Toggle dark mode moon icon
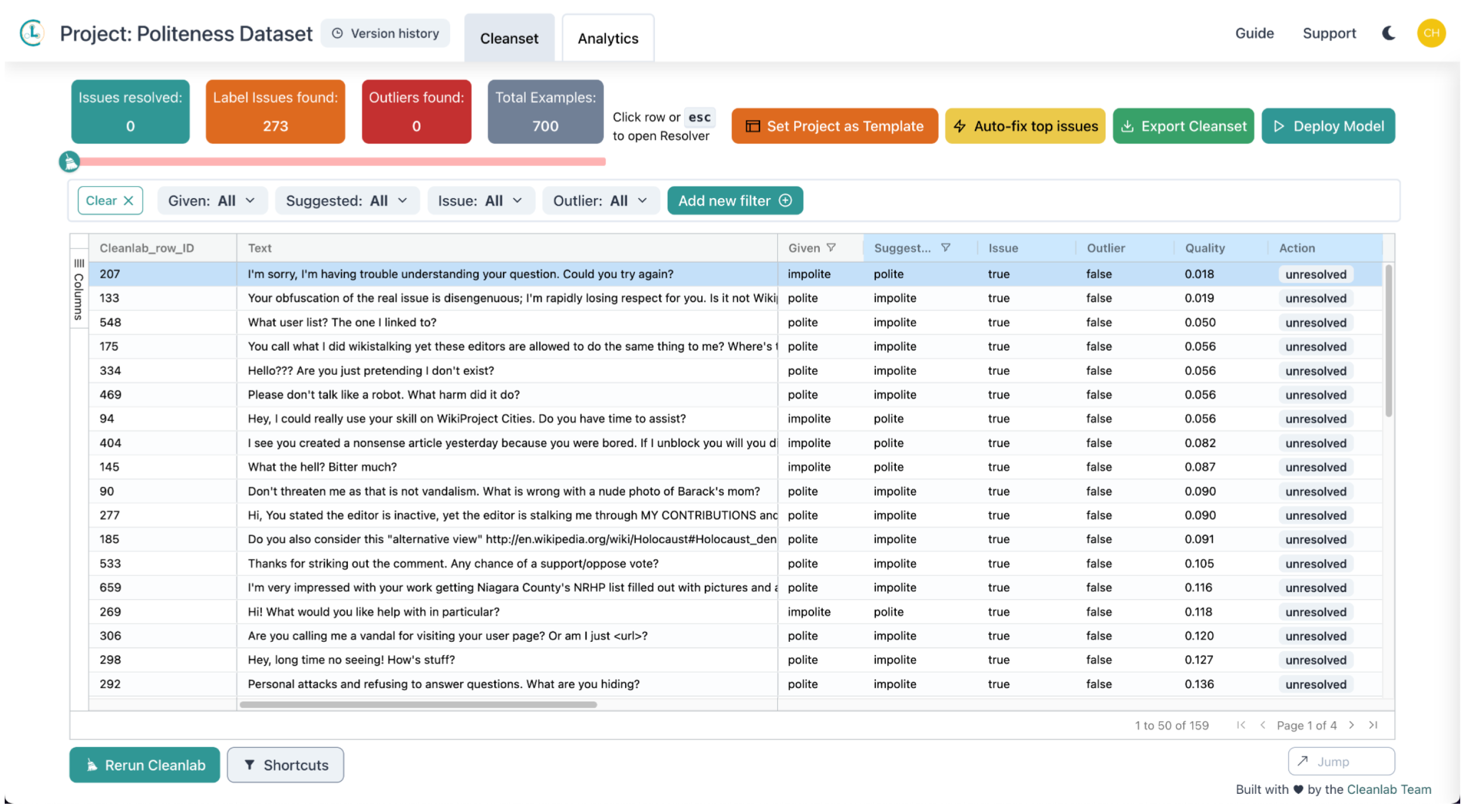The height and width of the screenshot is (812, 1462). [x=1388, y=33]
